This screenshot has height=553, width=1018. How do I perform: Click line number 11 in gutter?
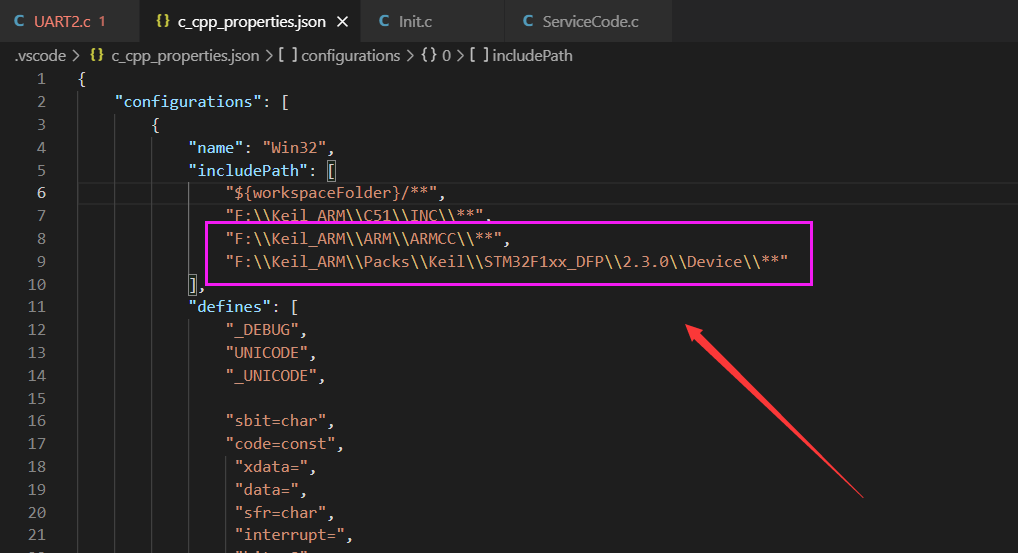point(37,306)
